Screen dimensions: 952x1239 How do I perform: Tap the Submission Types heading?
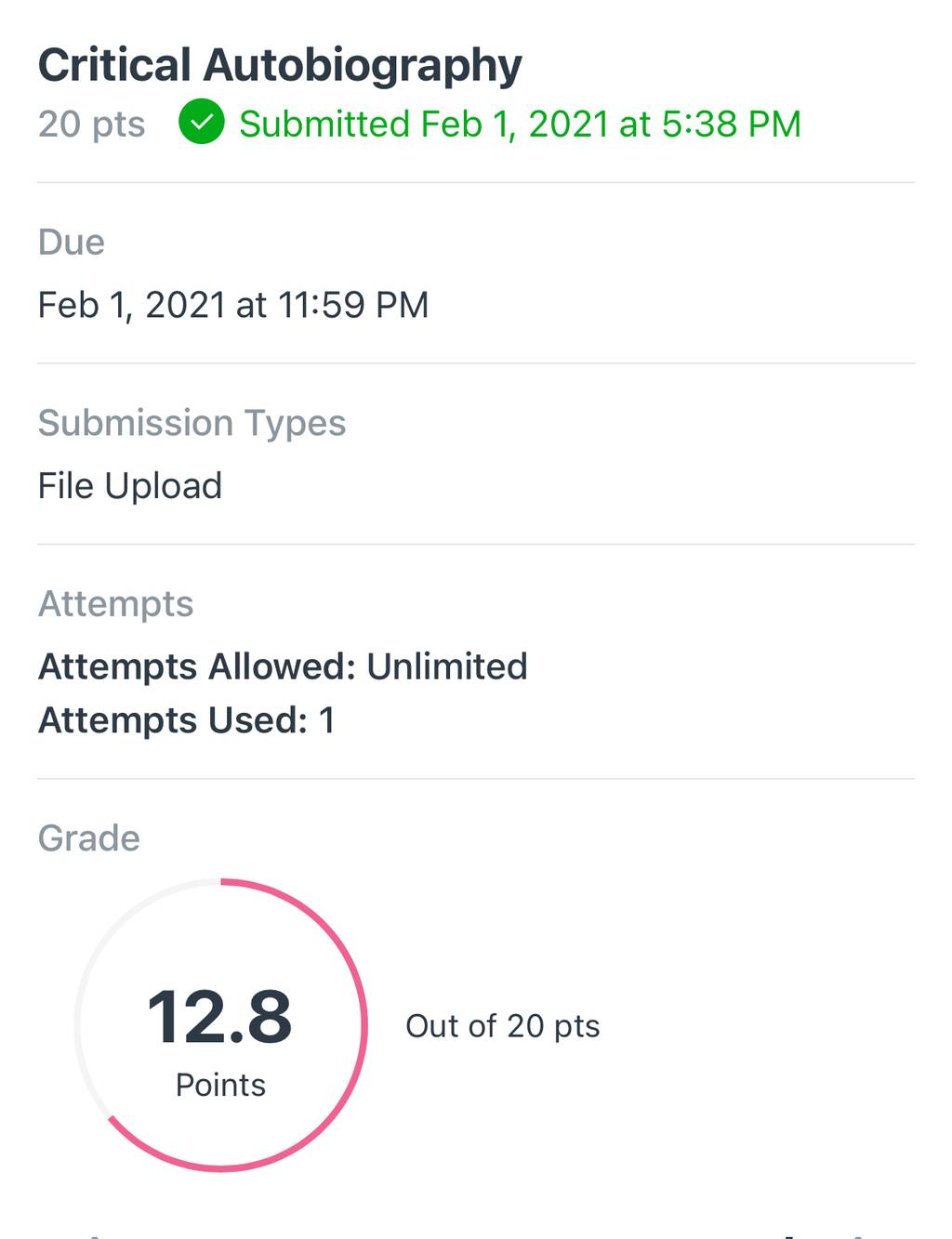pos(192,424)
